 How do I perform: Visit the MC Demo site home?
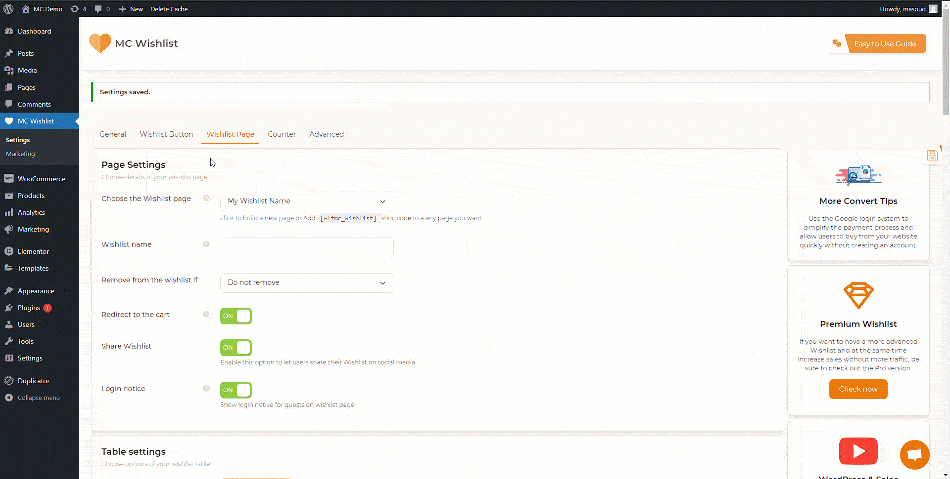click(43, 9)
